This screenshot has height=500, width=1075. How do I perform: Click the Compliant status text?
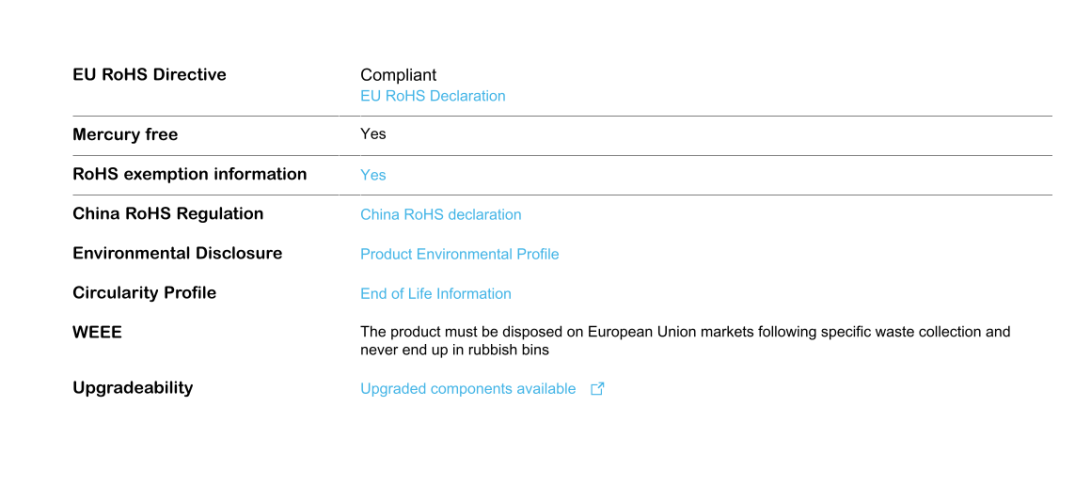point(398,75)
